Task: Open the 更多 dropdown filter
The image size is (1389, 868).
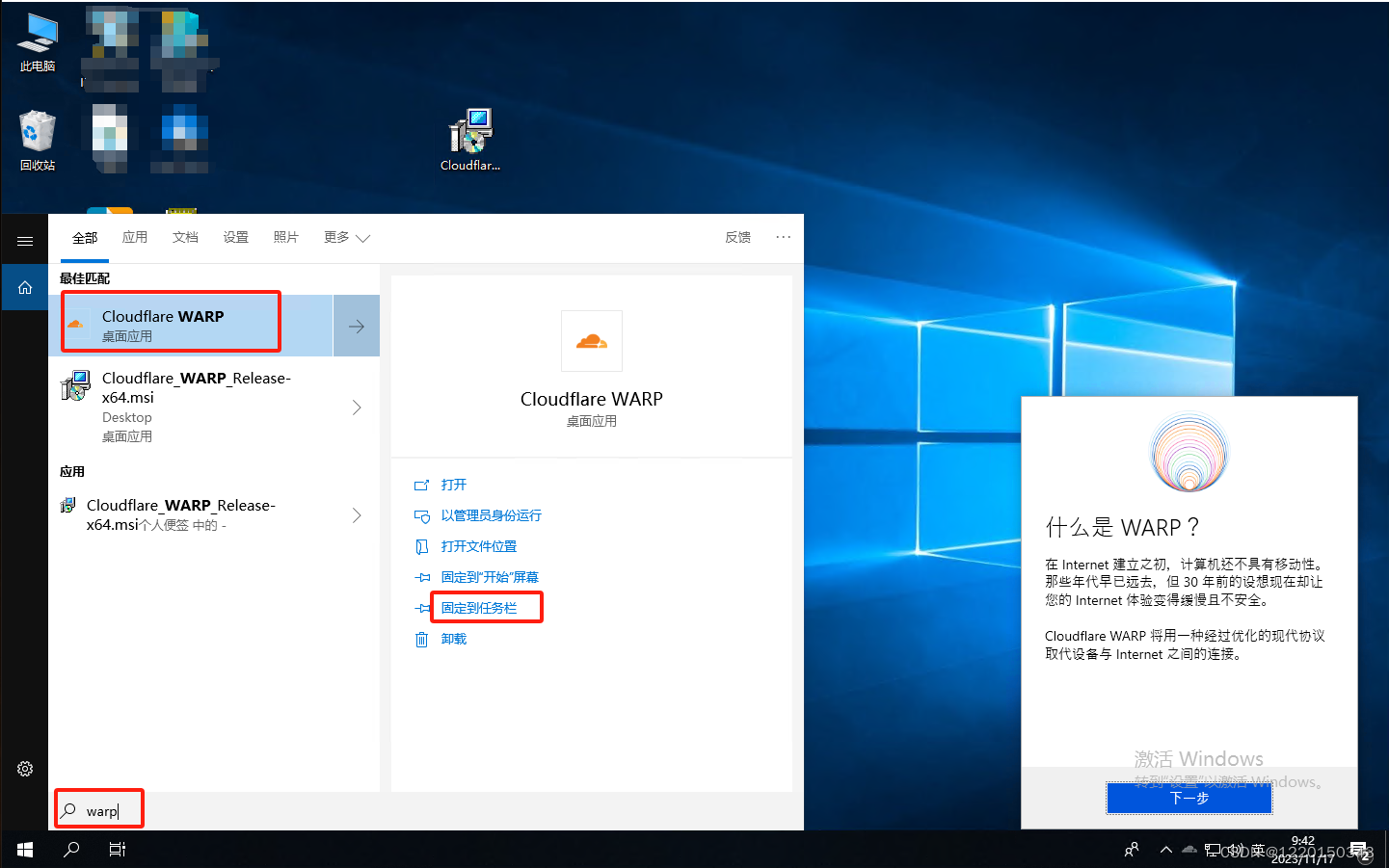Action: pyautogui.click(x=347, y=237)
